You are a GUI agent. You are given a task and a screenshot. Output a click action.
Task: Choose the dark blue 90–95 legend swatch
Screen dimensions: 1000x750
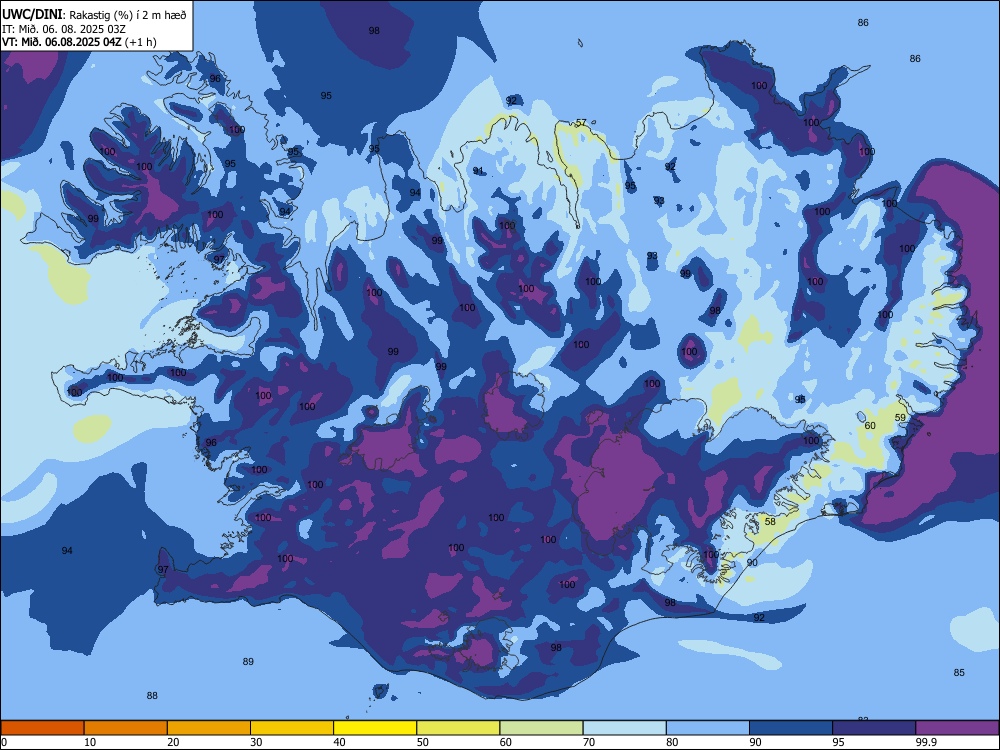(x=791, y=728)
